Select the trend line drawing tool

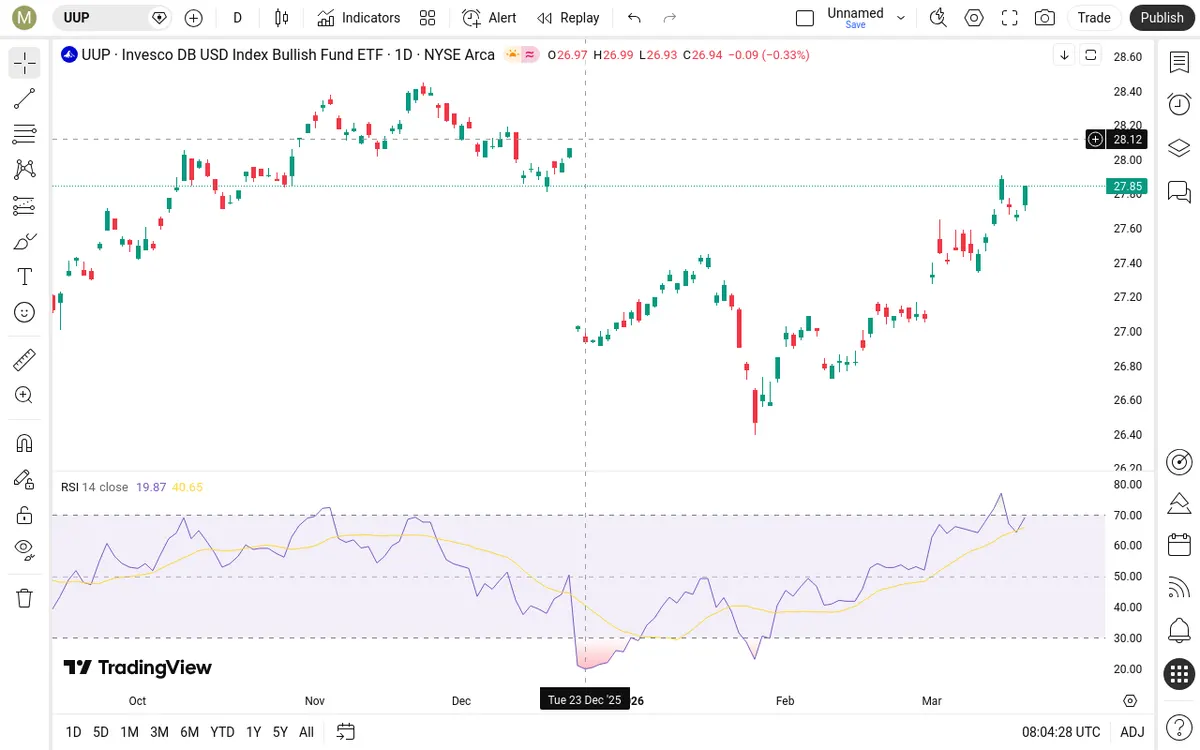[25, 99]
